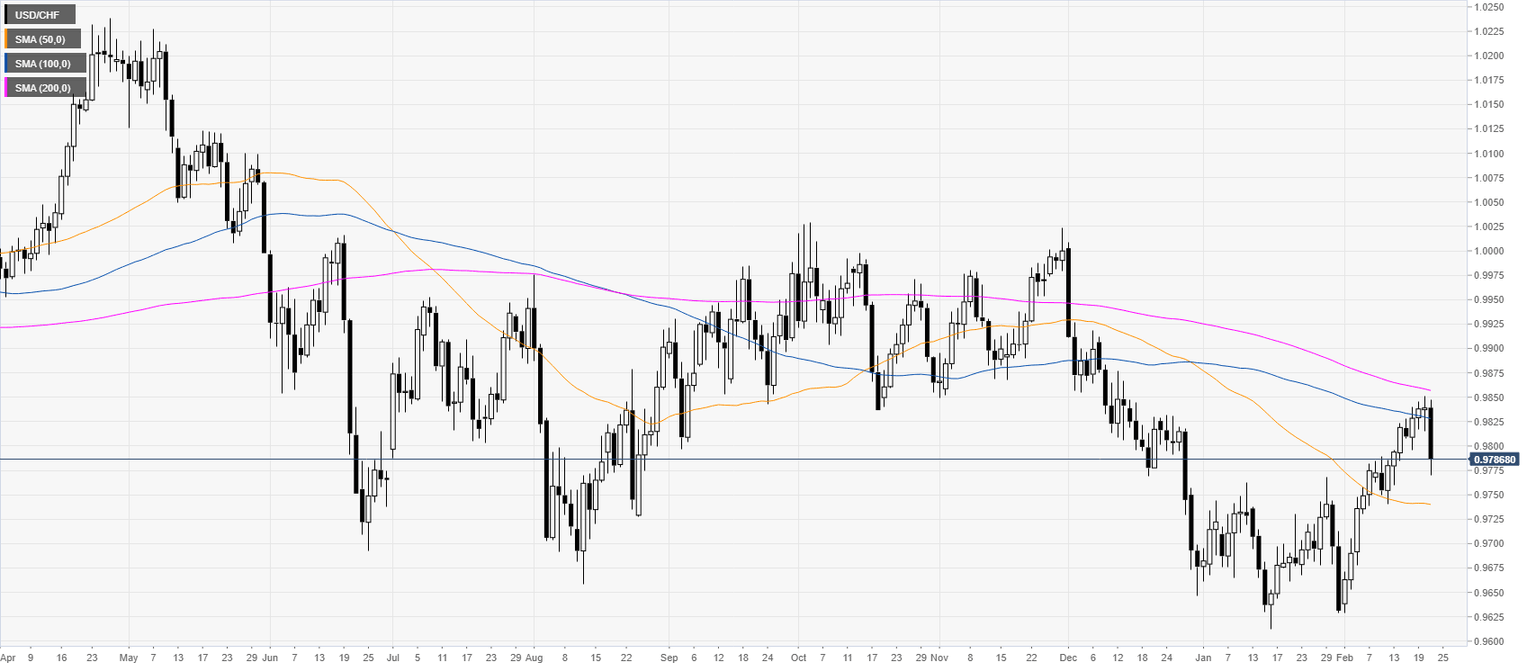
Task: Click the black swatch beside USD/CHF
Action: point(7,15)
